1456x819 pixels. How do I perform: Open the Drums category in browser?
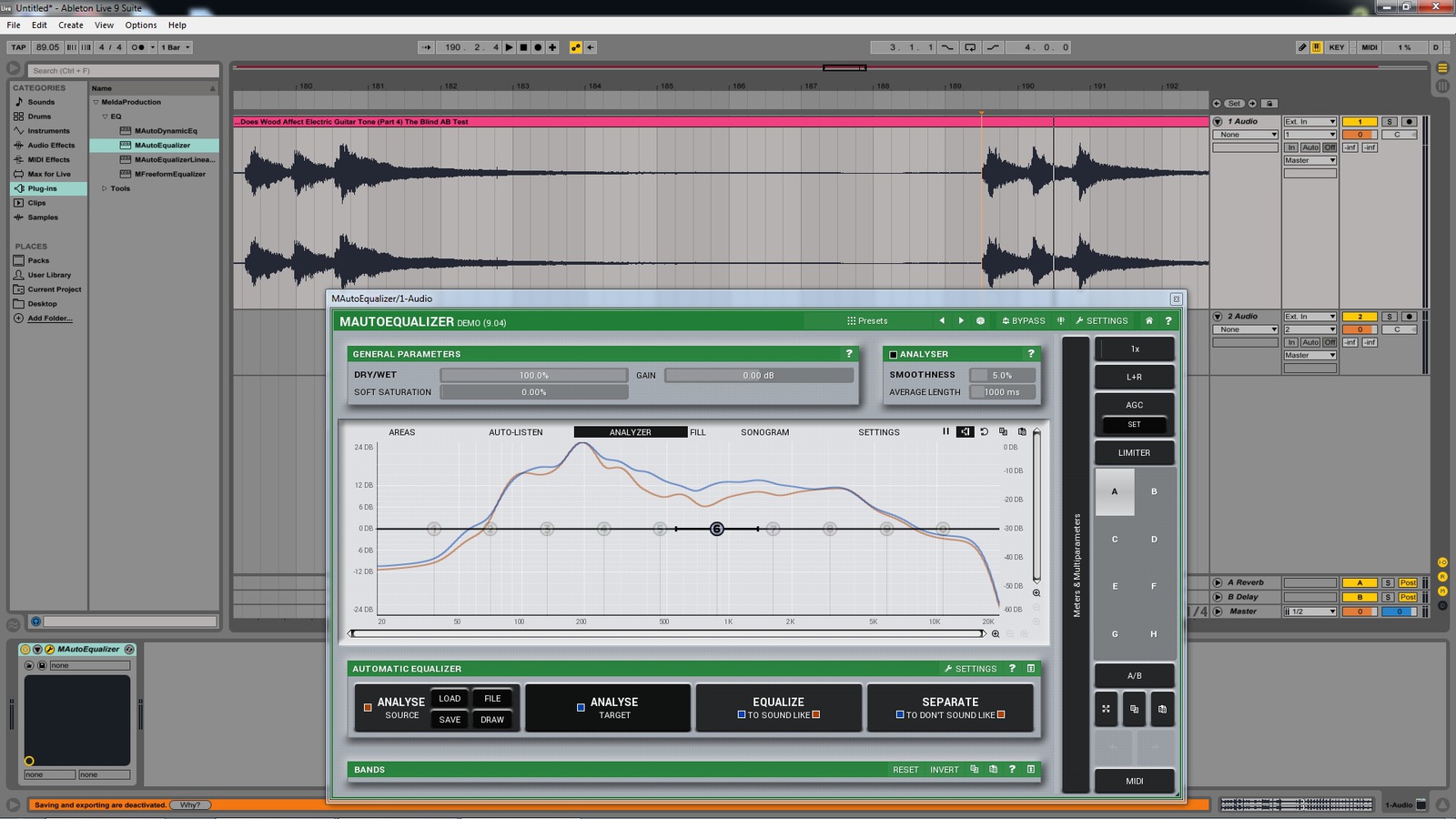point(39,116)
